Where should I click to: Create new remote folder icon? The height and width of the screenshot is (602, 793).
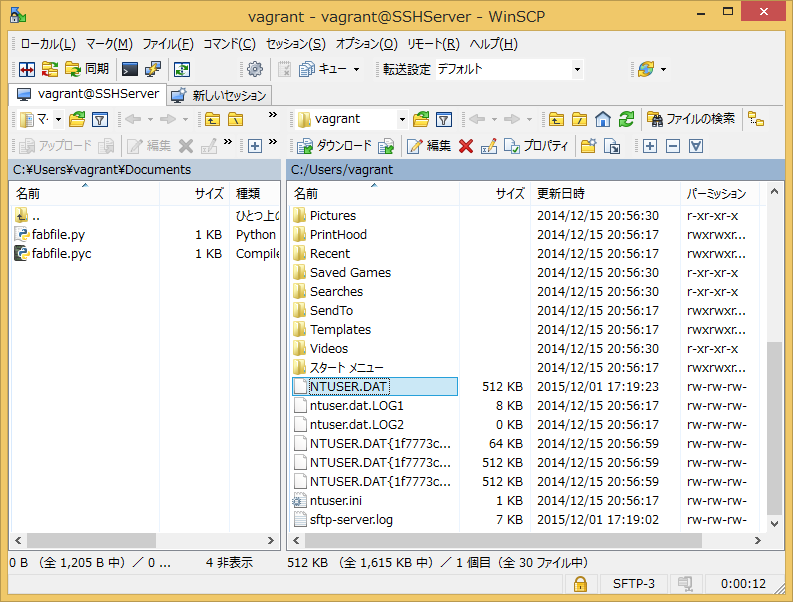coord(588,146)
